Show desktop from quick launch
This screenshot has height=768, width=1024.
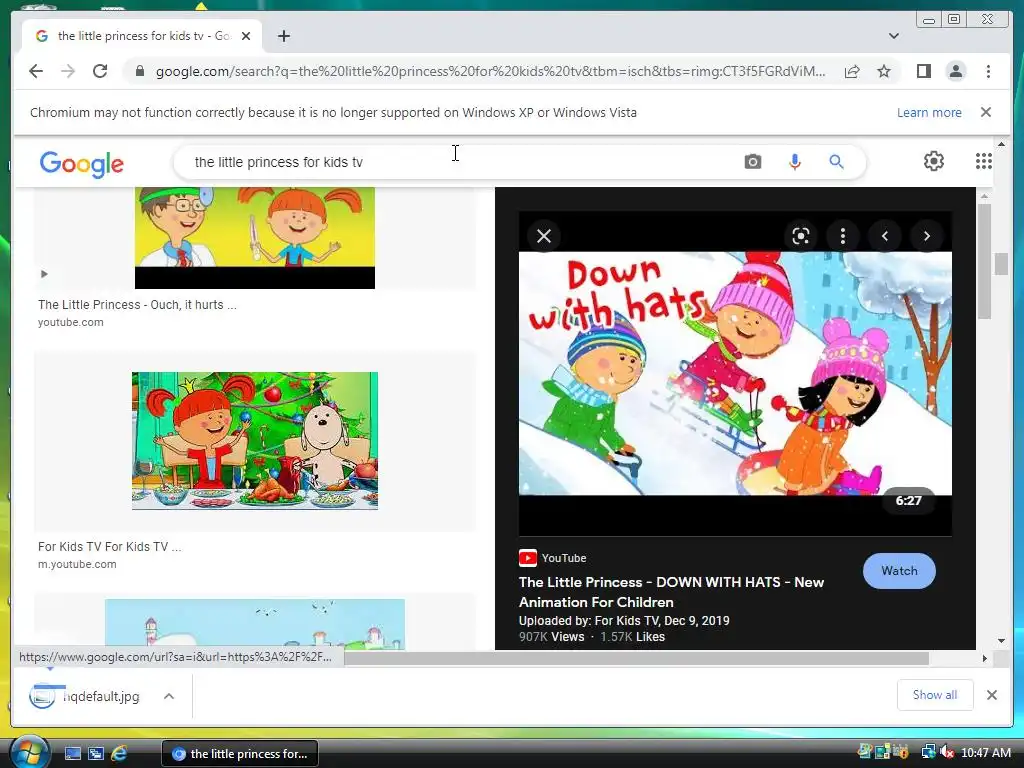pyautogui.click(x=72, y=753)
